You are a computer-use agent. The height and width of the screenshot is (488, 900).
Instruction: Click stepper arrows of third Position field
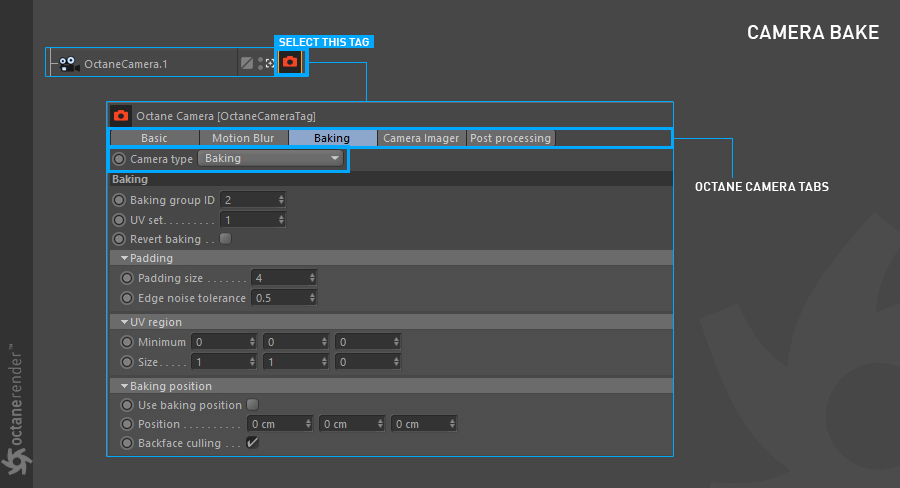[x=452, y=424]
